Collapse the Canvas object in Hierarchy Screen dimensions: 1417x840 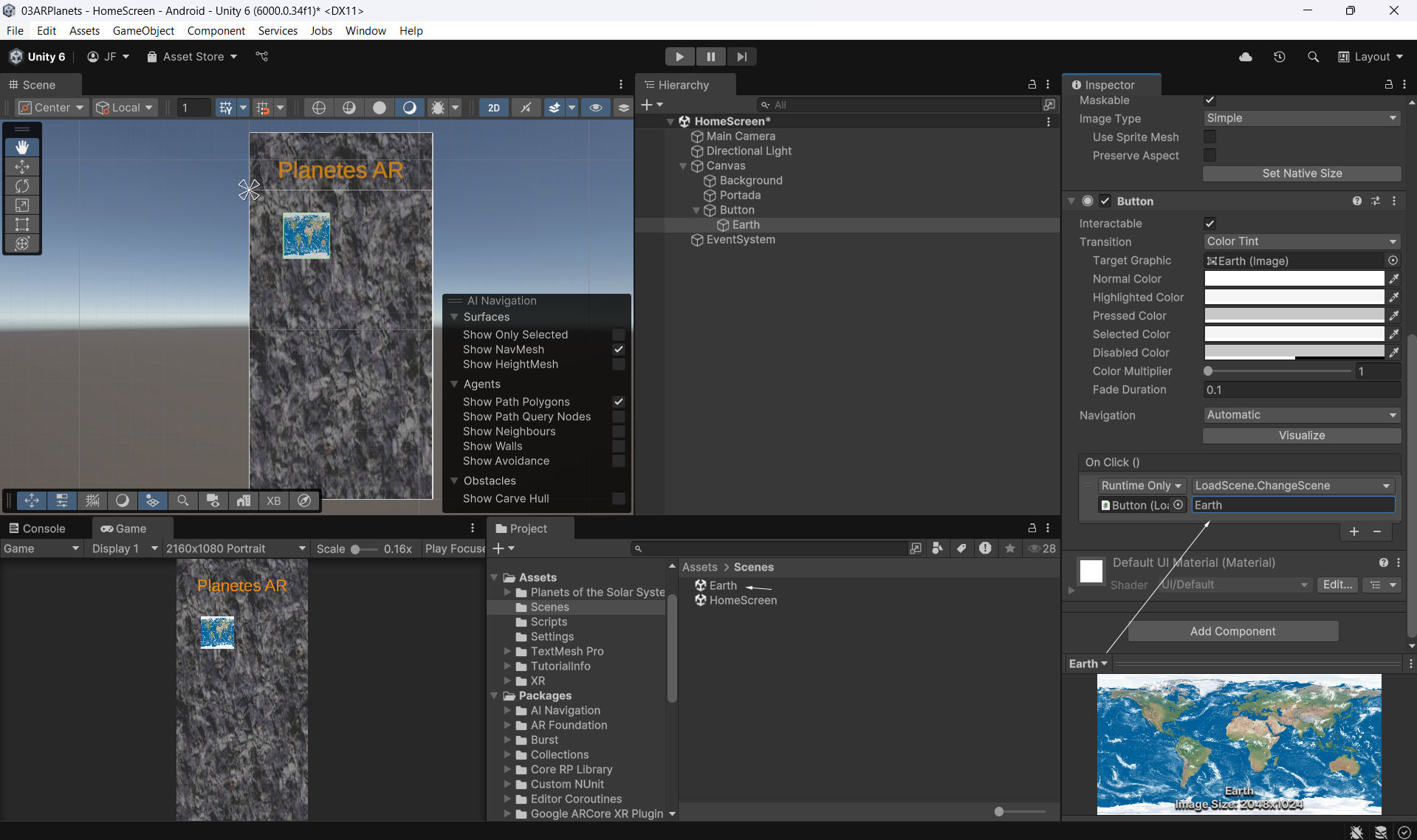[683, 166]
